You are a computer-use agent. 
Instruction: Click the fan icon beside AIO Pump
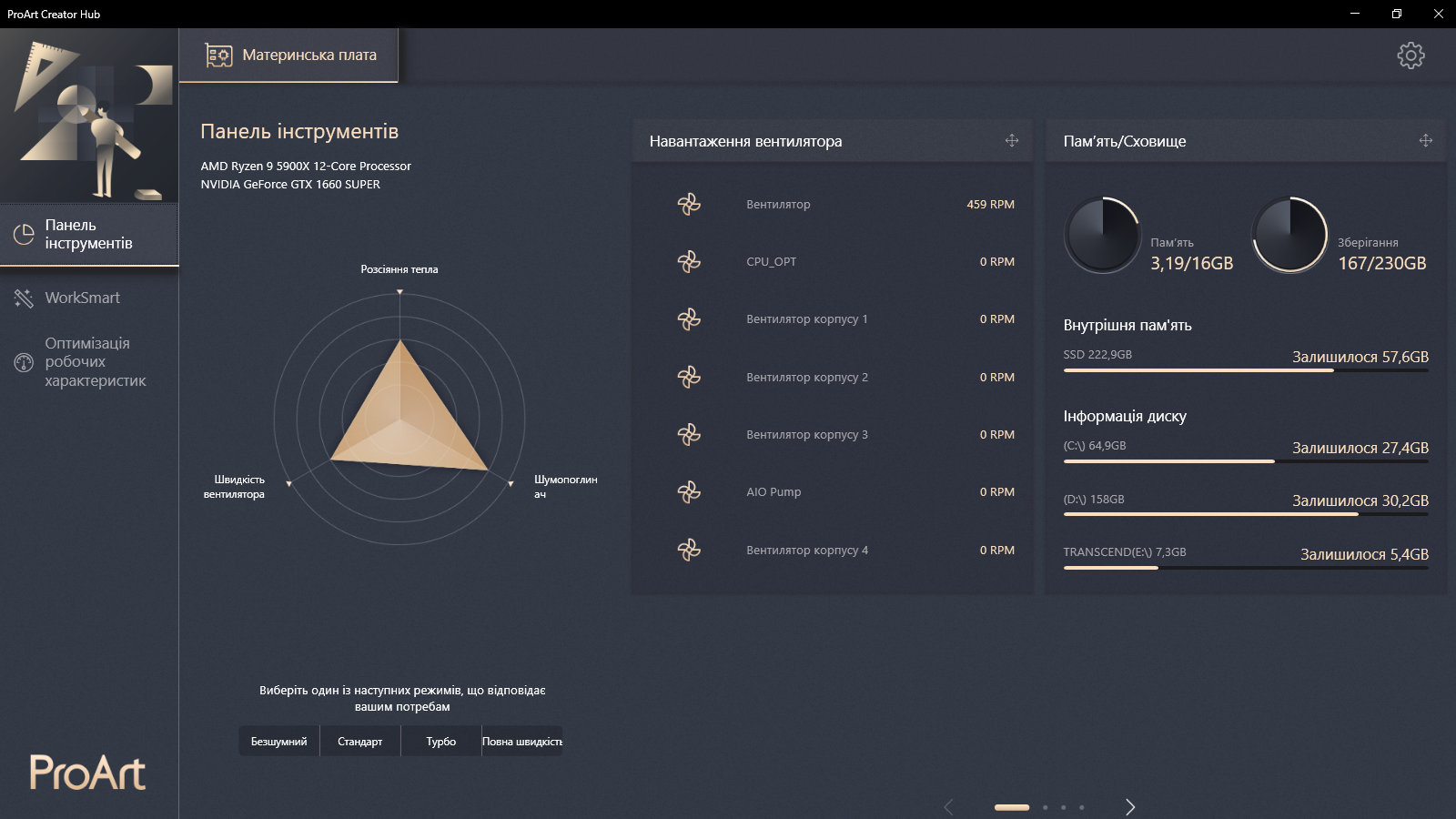click(x=689, y=492)
